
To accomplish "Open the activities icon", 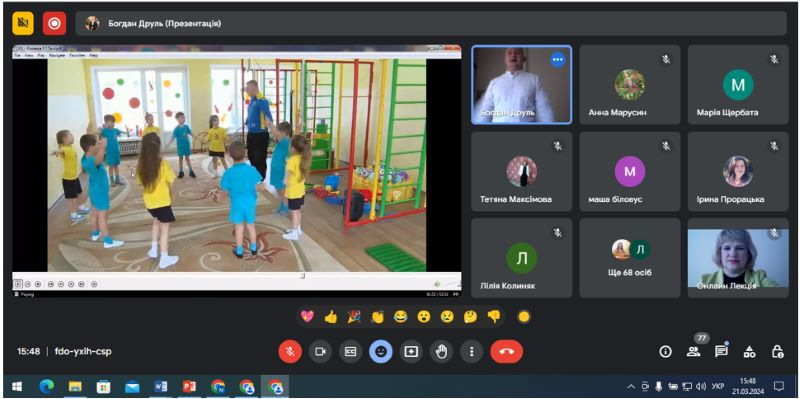I will point(749,351).
